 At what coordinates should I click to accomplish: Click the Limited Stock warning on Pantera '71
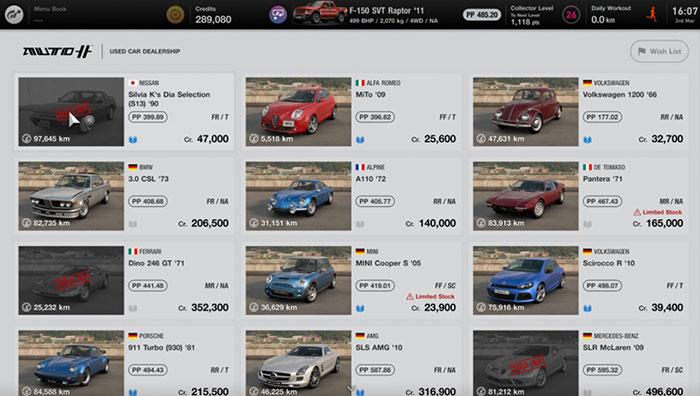(x=658, y=212)
